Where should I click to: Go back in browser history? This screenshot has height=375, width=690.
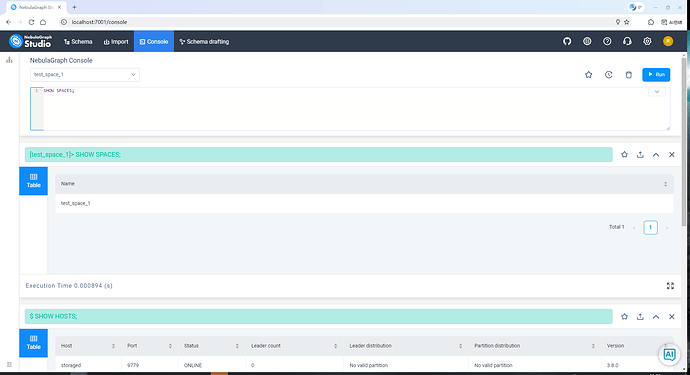(x=8, y=22)
